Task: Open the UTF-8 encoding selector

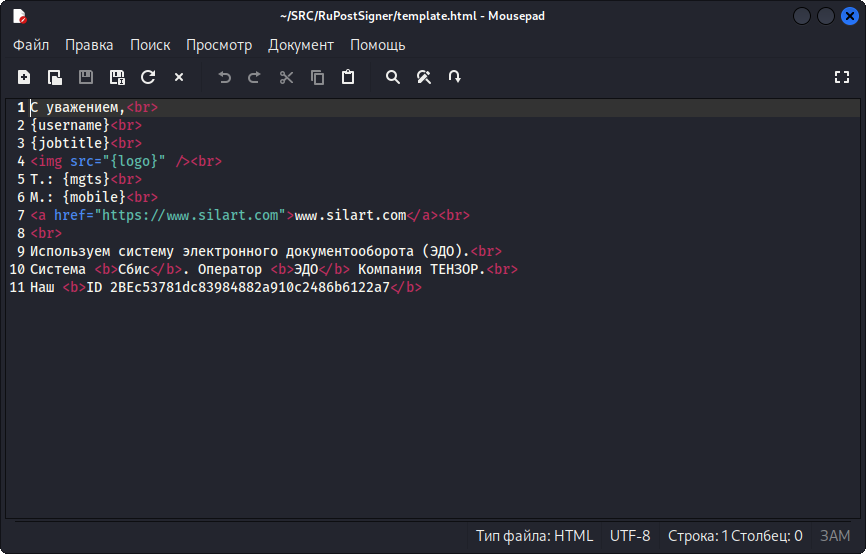Action: tap(630, 536)
